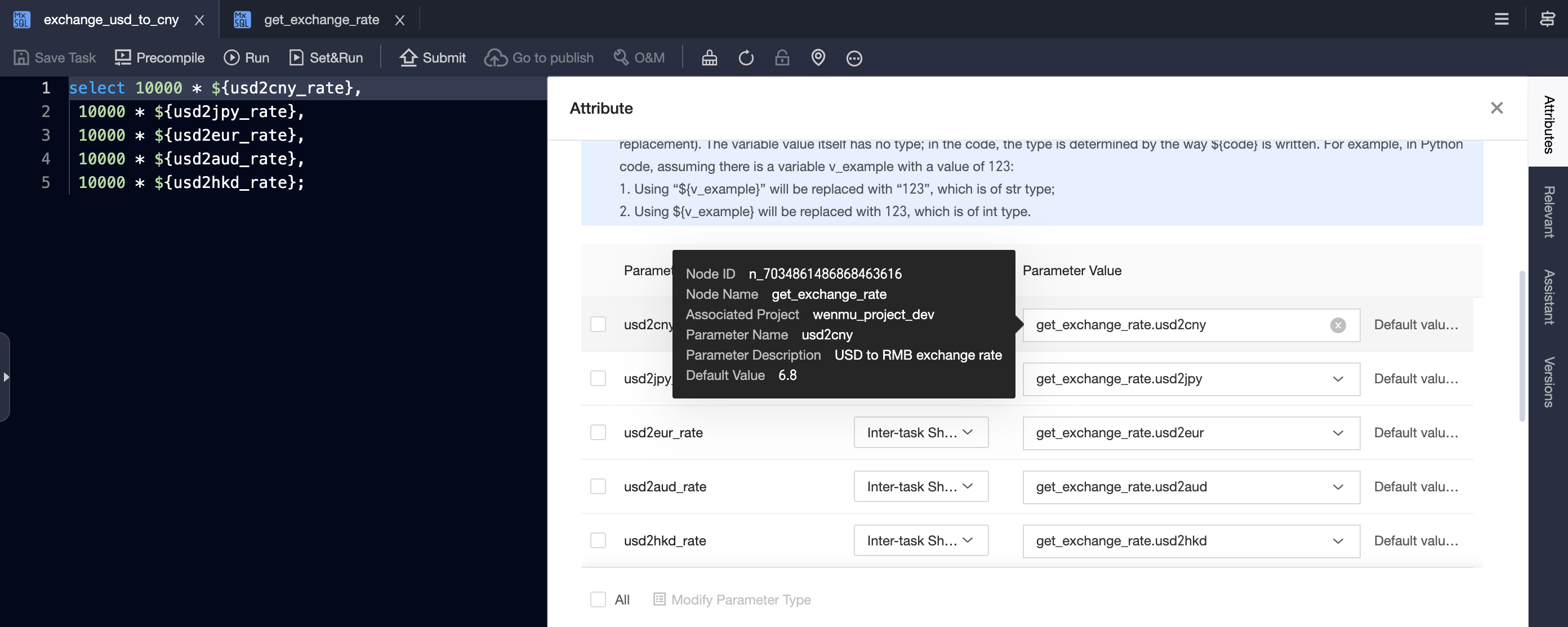Click the Set&Run icon

pos(326,58)
